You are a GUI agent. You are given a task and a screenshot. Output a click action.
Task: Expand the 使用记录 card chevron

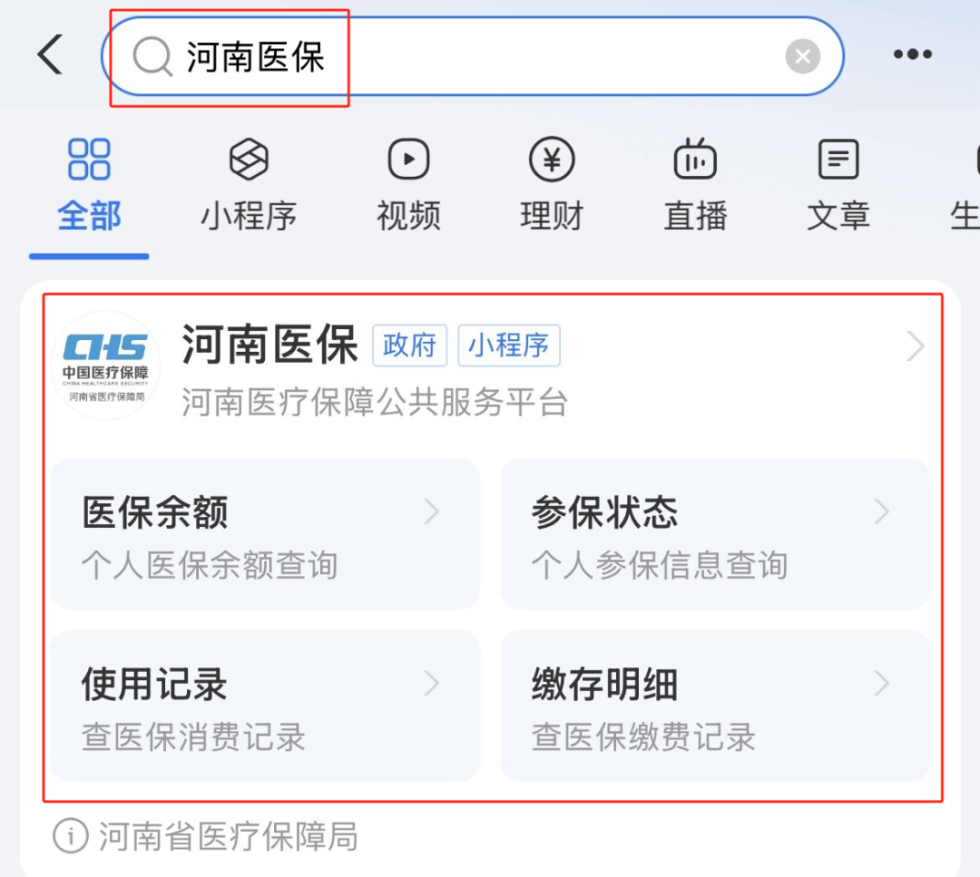click(431, 683)
